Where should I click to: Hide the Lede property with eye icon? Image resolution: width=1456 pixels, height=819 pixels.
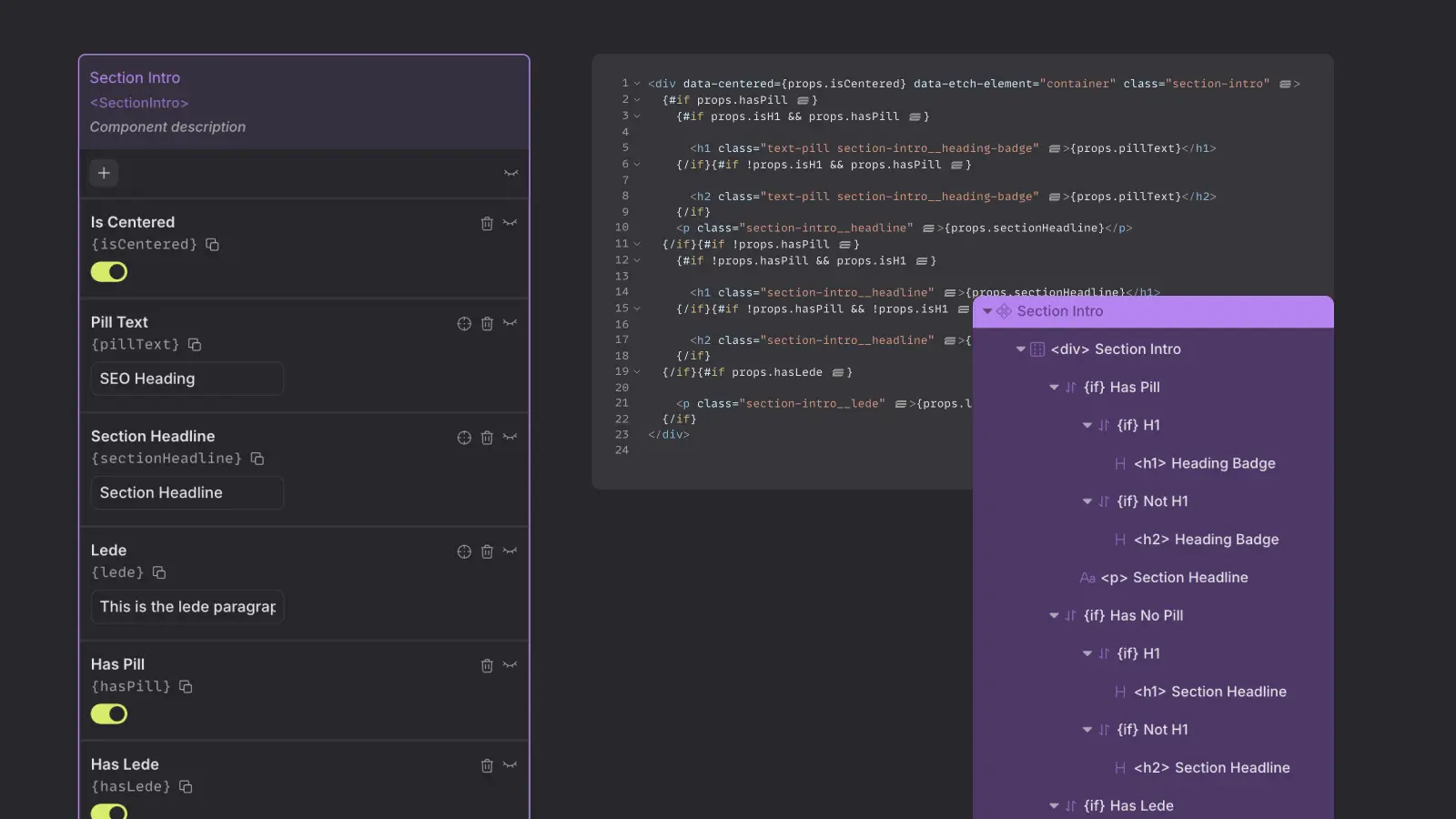[x=510, y=551]
